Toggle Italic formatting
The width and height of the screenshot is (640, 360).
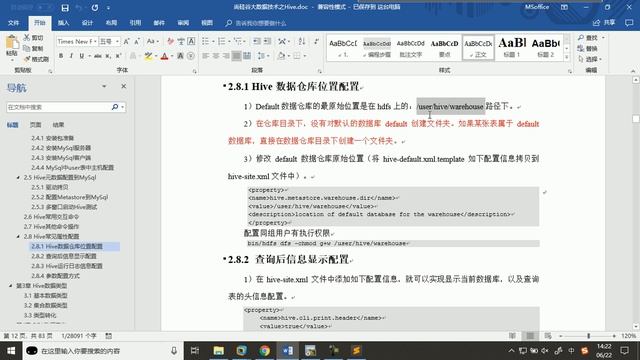71,56
